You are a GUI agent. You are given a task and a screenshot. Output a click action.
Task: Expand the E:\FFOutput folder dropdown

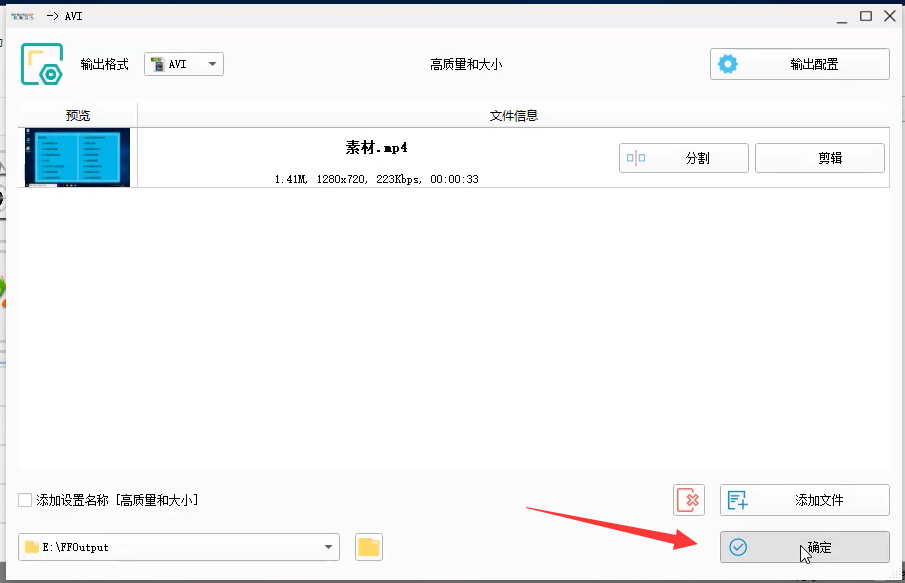tap(328, 547)
